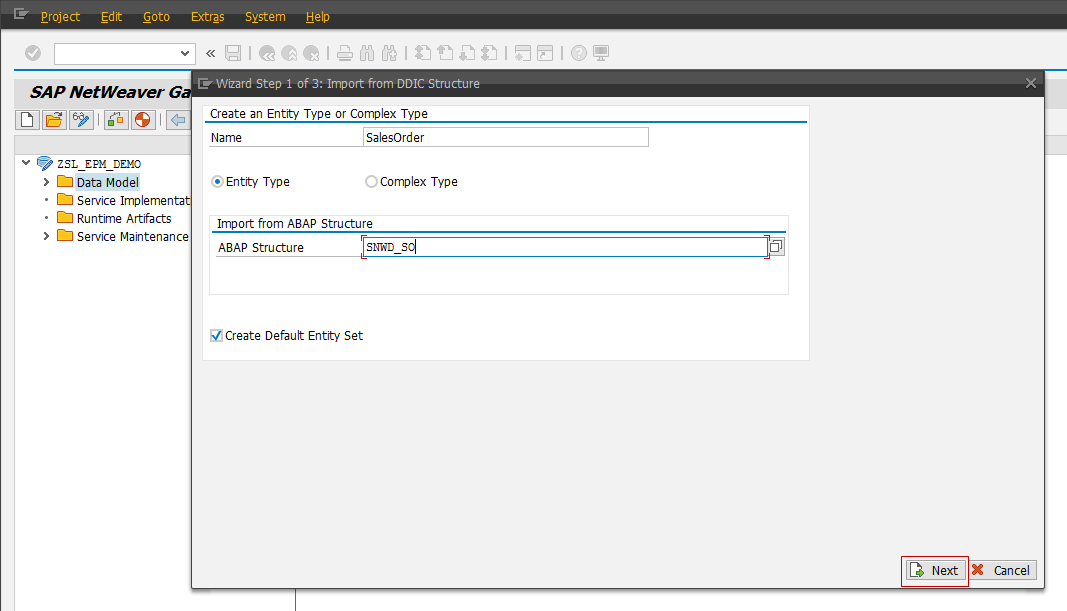The image size is (1067, 611).
Task: Open the Goto menu
Action: pos(156,16)
